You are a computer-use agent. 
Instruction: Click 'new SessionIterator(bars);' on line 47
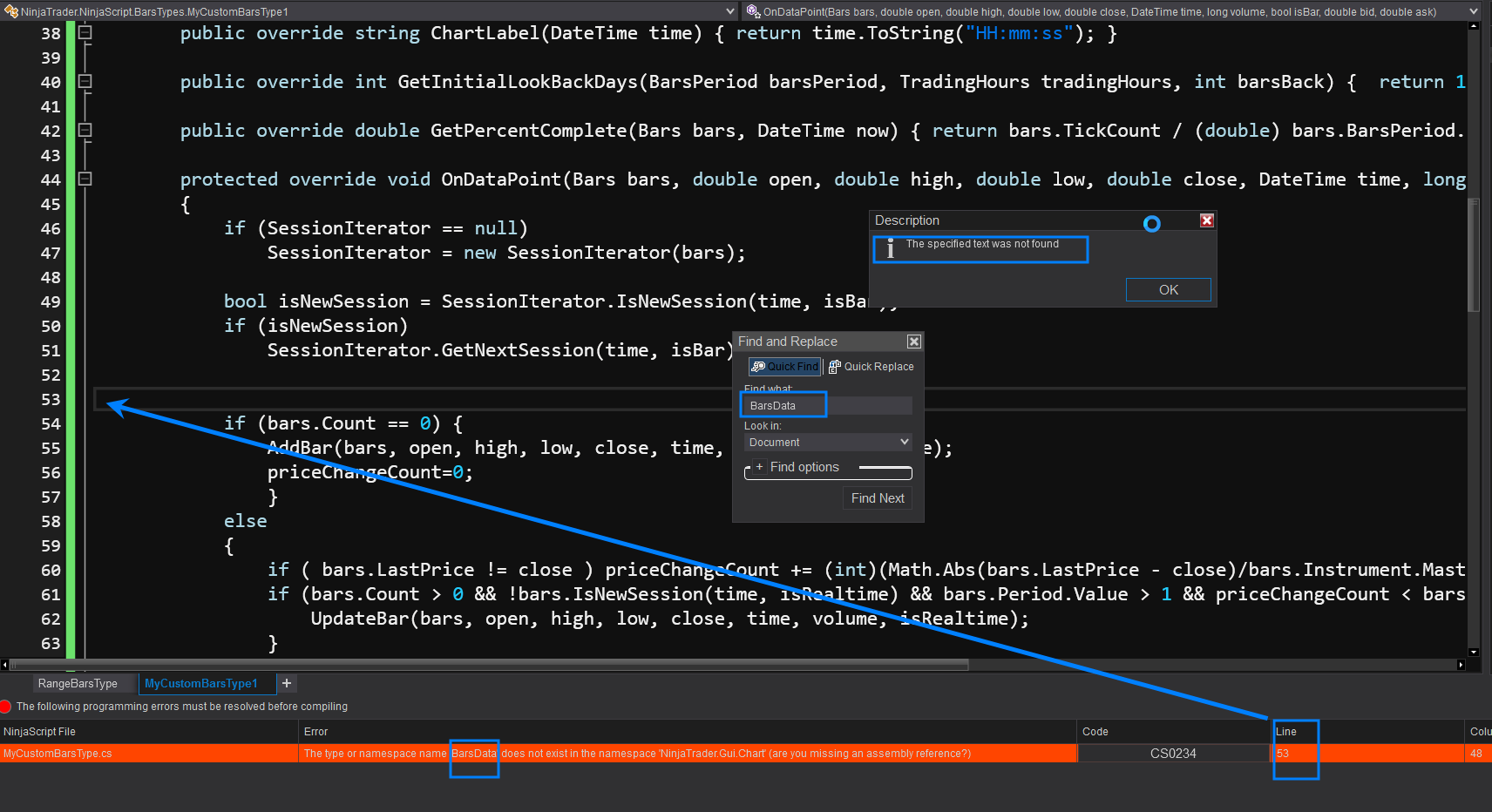(x=605, y=253)
